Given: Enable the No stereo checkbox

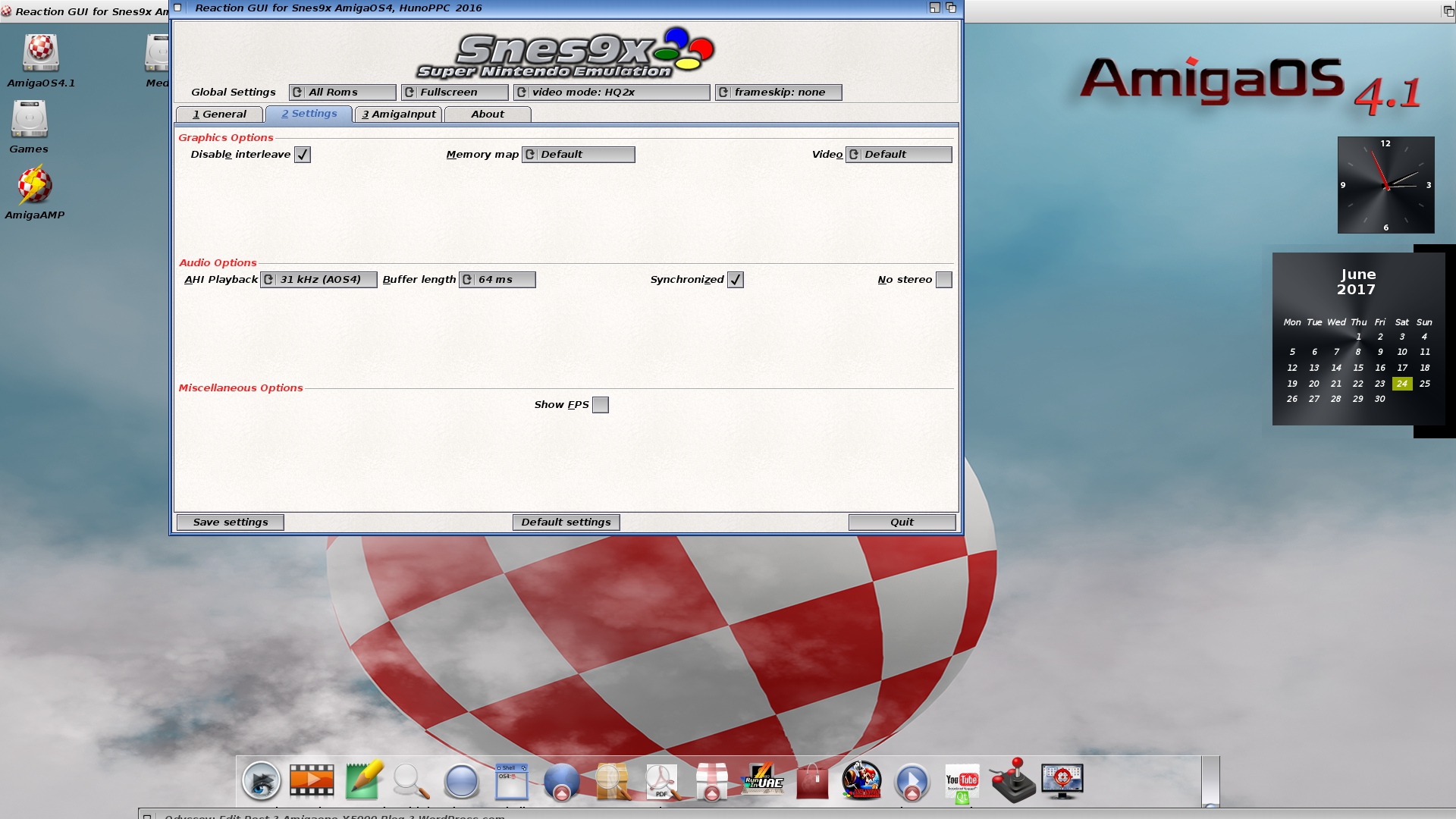Looking at the screenshot, I should tap(944, 280).
